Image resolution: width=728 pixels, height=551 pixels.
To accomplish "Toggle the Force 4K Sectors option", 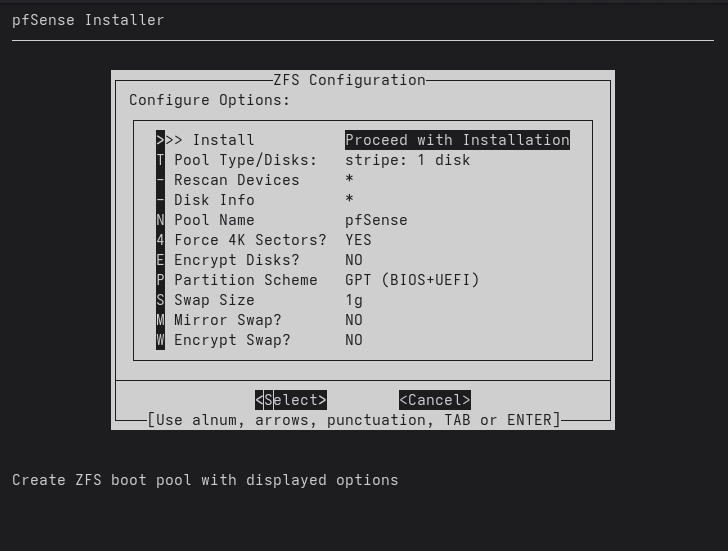I will (x=264, y=240).
